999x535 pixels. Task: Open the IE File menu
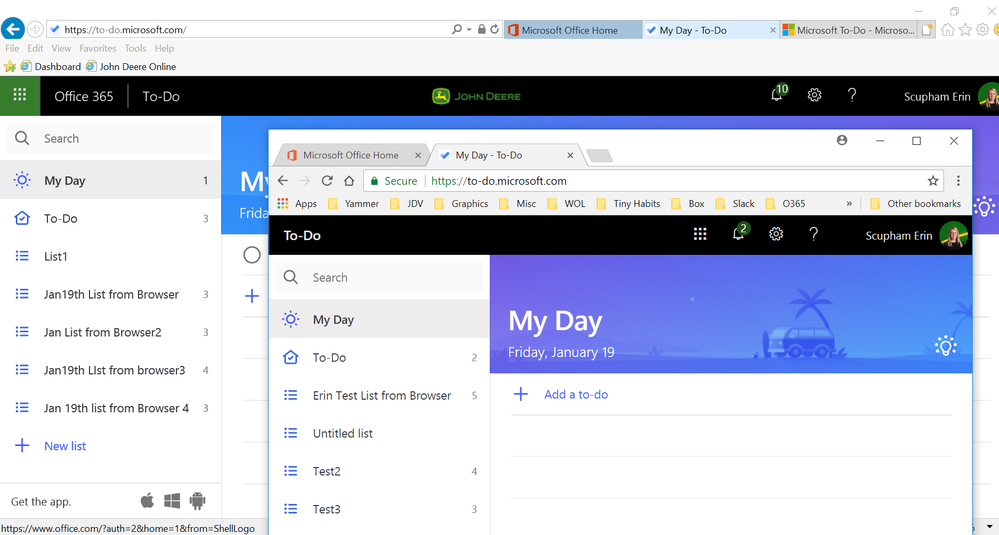pyautogui.click(x=12, y=48)
